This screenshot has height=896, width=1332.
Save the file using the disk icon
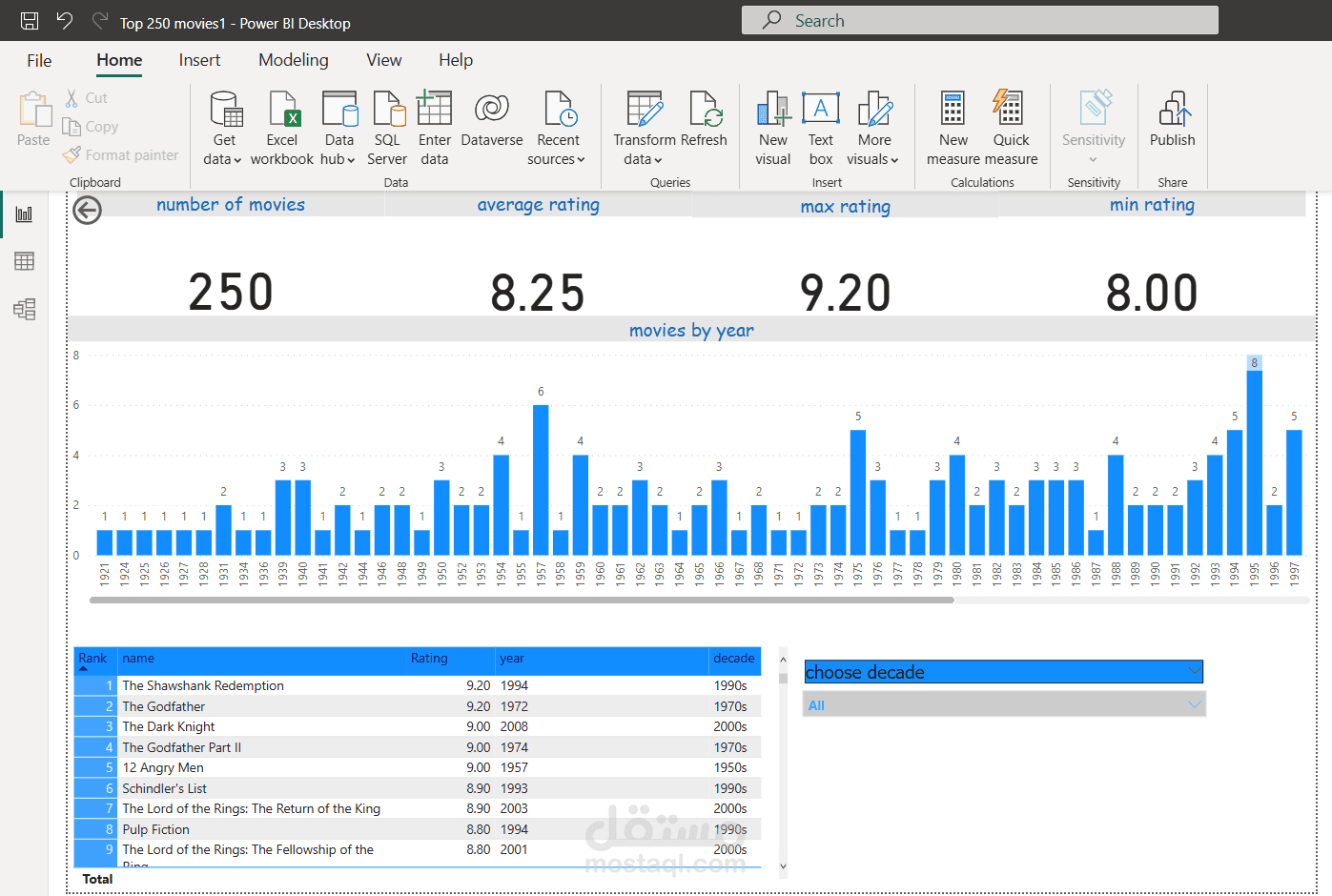click(30, 21)
